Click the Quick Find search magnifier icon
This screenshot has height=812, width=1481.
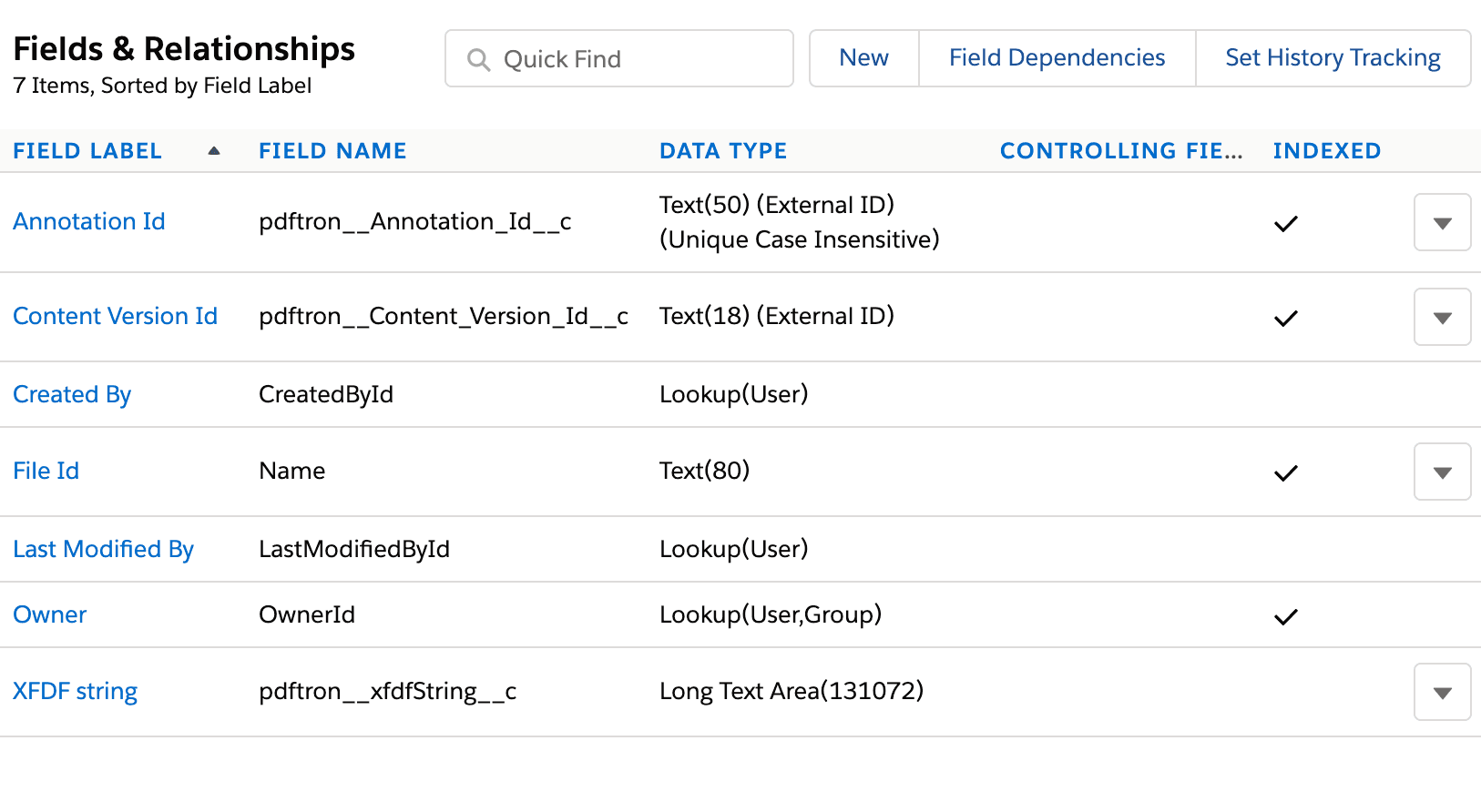coord(478,60)
